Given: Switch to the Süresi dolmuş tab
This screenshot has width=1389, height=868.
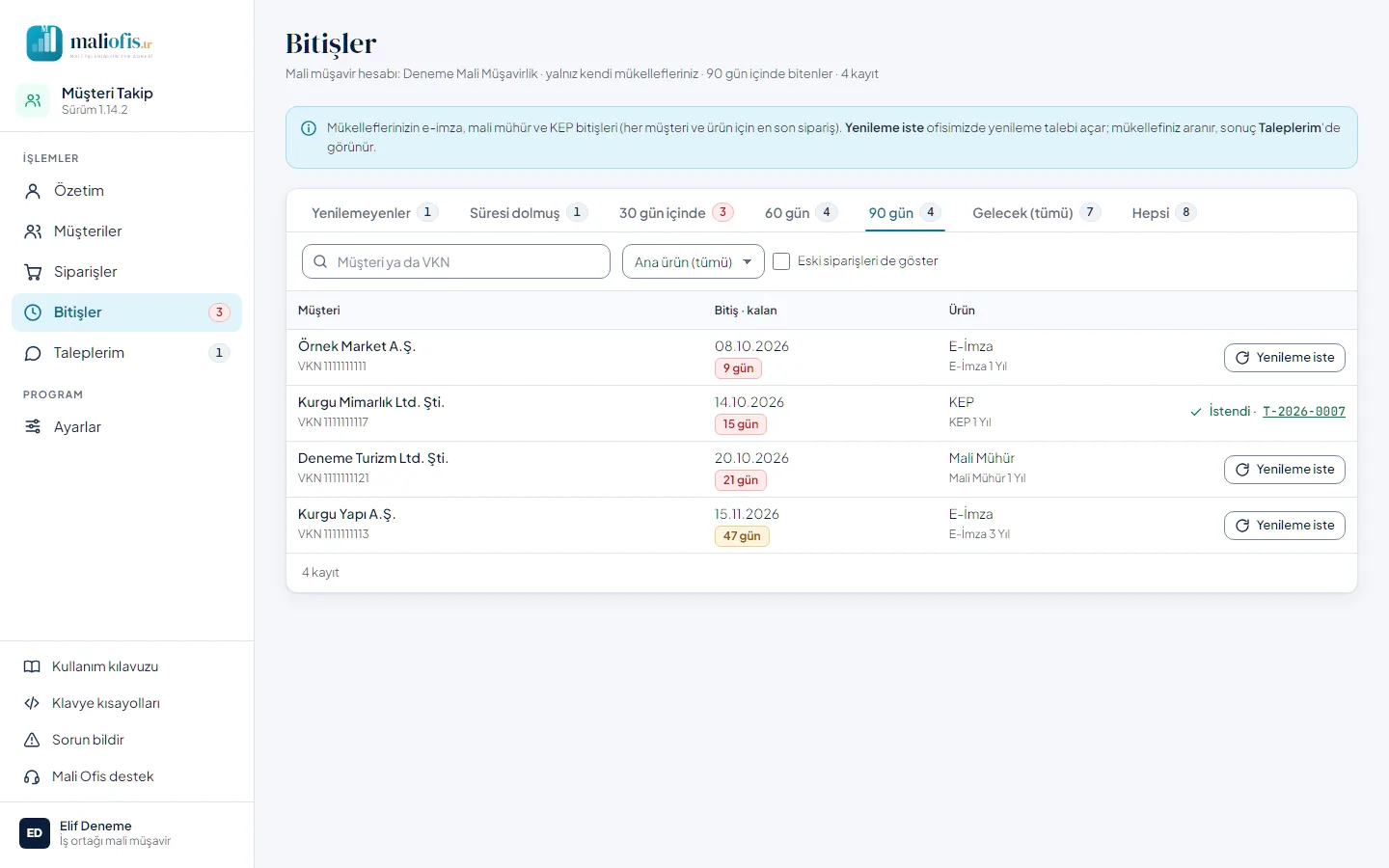Looking at the screenshot, I should pos(529,212).
